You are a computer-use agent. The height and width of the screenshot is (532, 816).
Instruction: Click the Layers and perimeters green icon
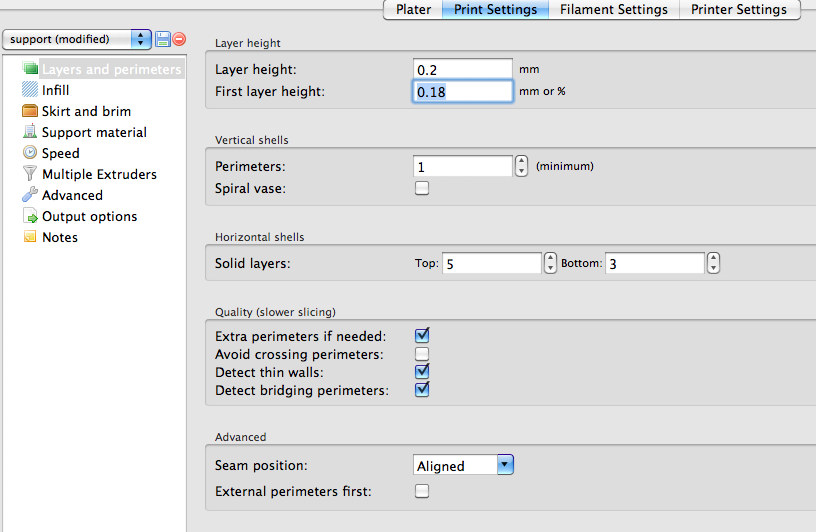click(30, 68)
